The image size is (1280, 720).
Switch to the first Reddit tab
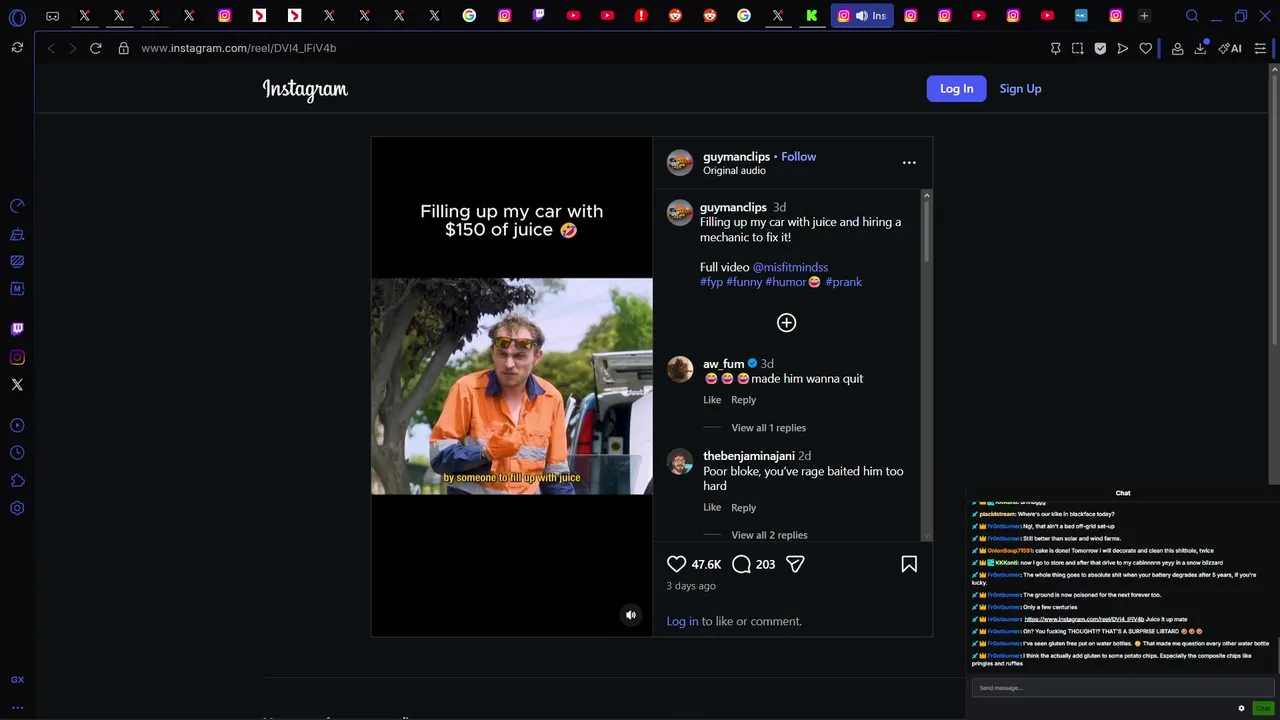coord(675,16)
